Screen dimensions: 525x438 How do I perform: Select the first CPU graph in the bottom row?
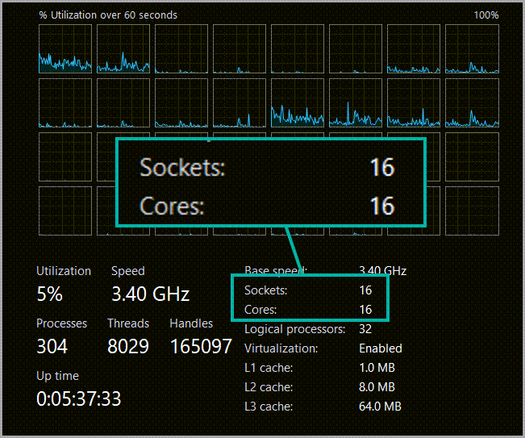point(65,211)
